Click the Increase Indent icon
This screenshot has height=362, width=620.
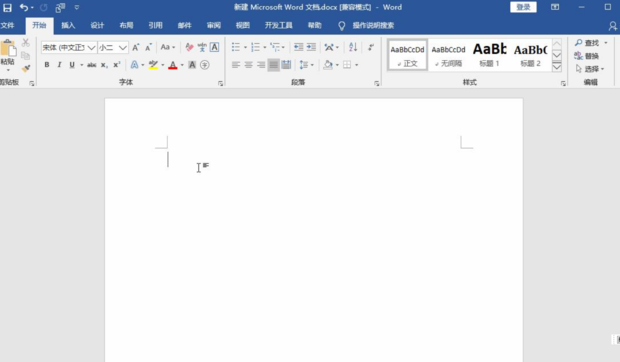click(311, 47)
